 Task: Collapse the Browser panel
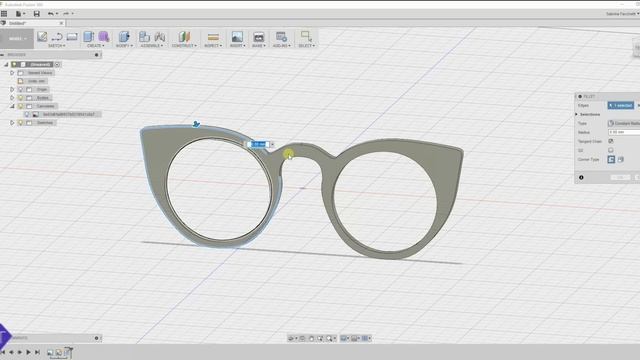[2, 55]
